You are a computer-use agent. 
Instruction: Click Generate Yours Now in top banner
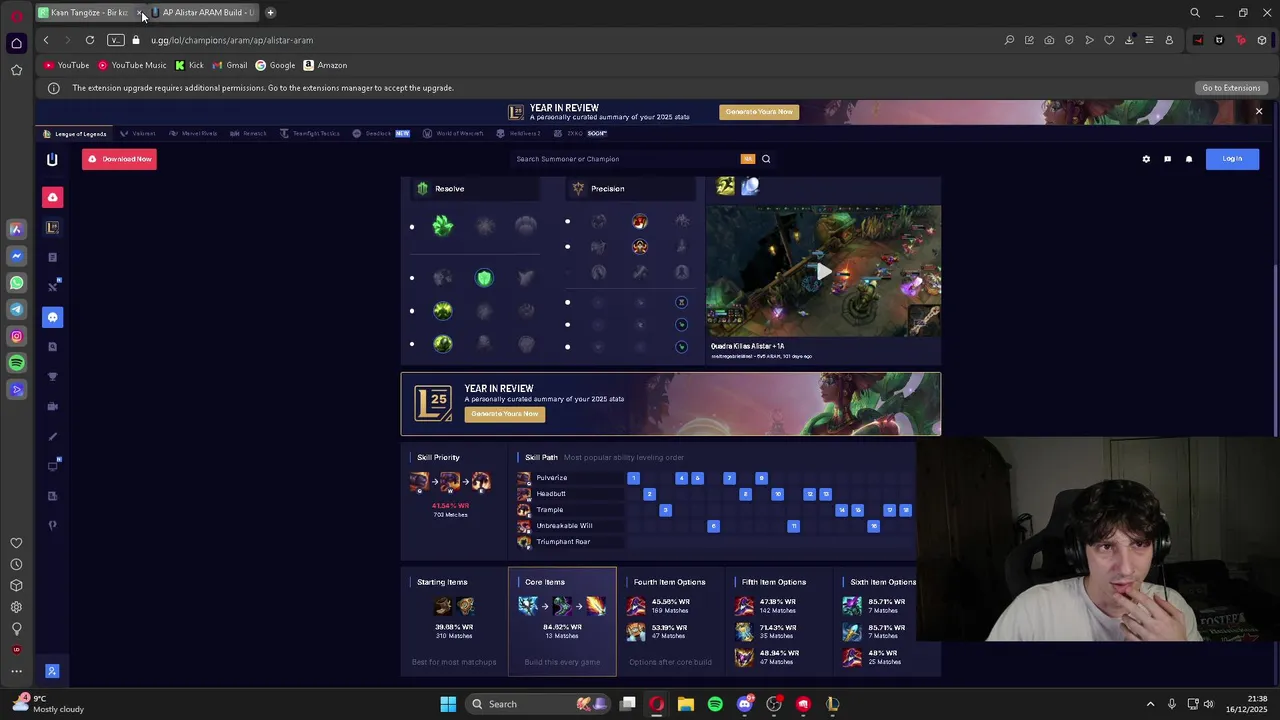coord(759,112)
